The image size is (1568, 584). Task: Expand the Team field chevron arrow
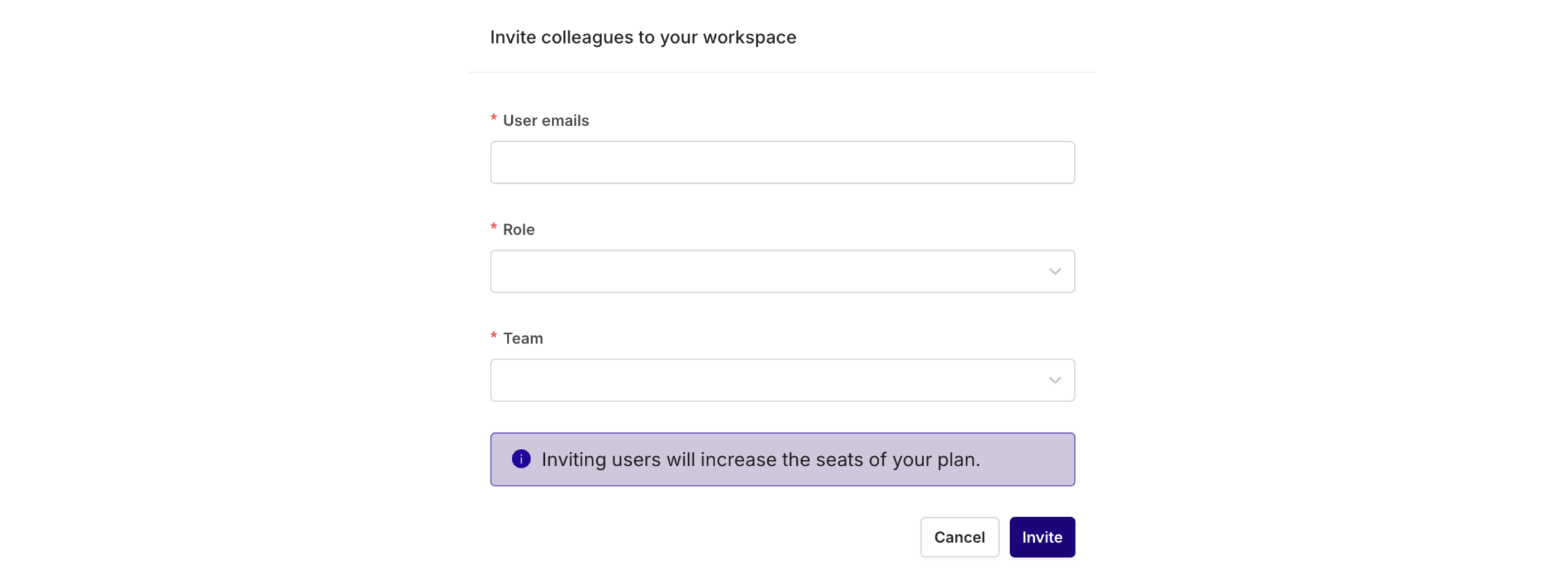coord(1054,380)
